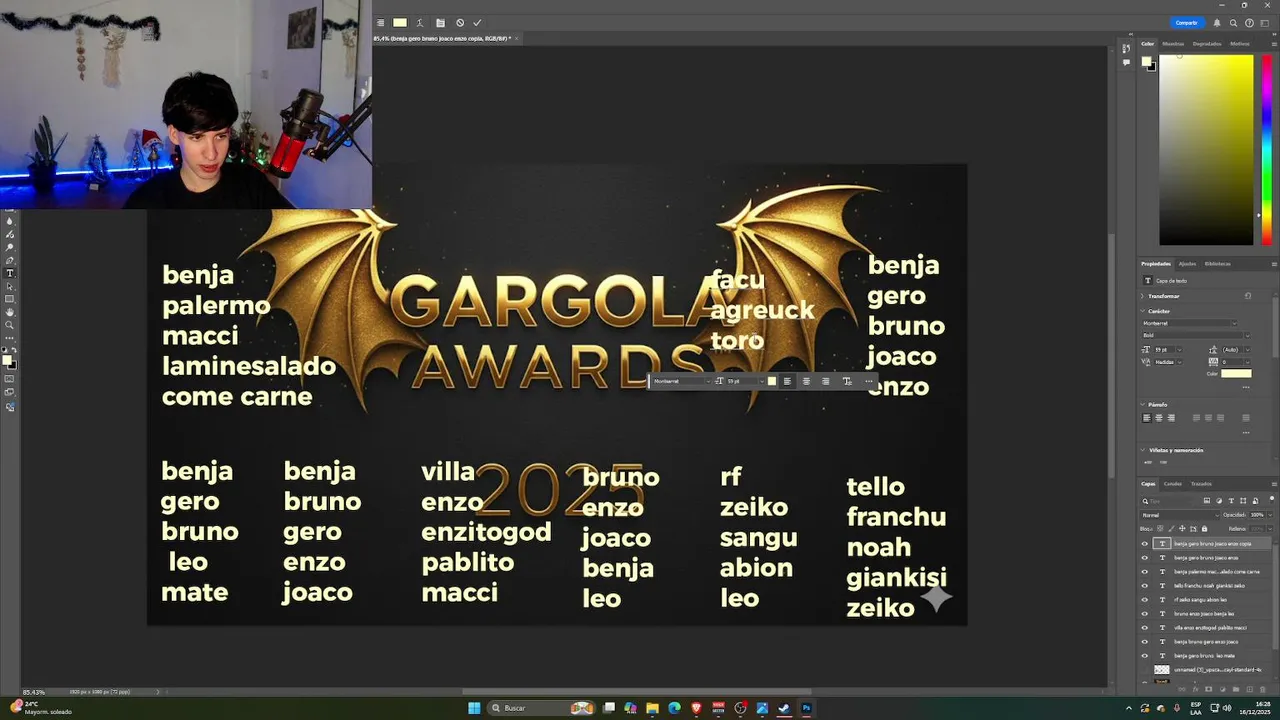Toggle the character and paragraph panels icon

[x=440, y=23]
